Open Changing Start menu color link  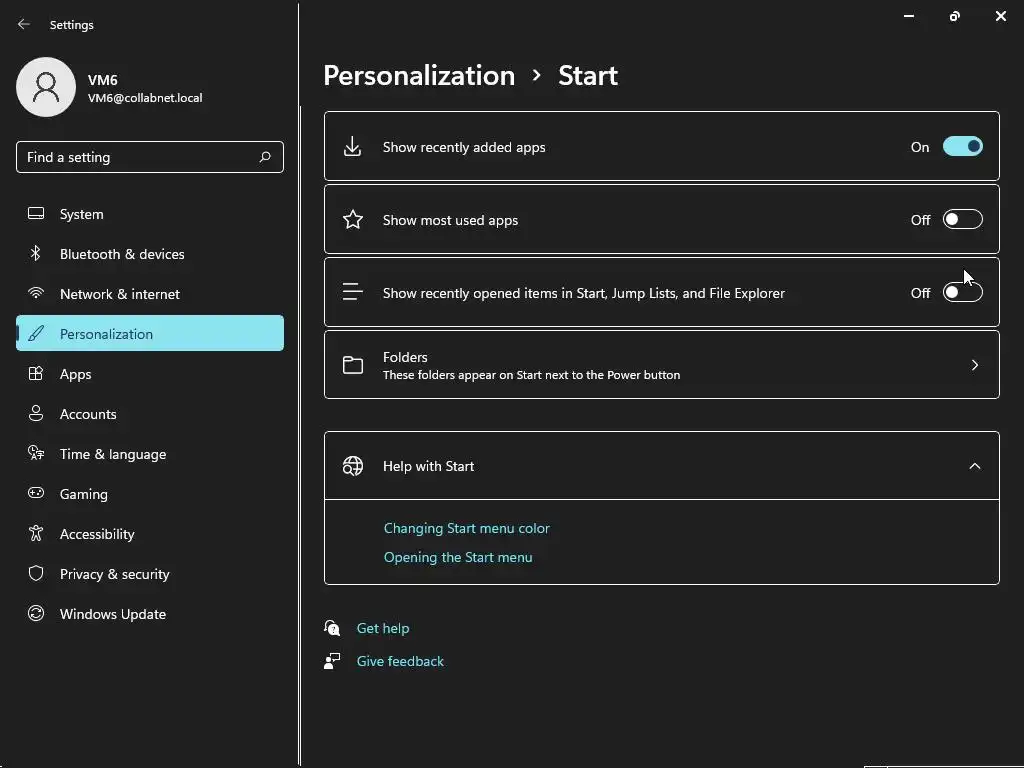[x=467, y=528]
